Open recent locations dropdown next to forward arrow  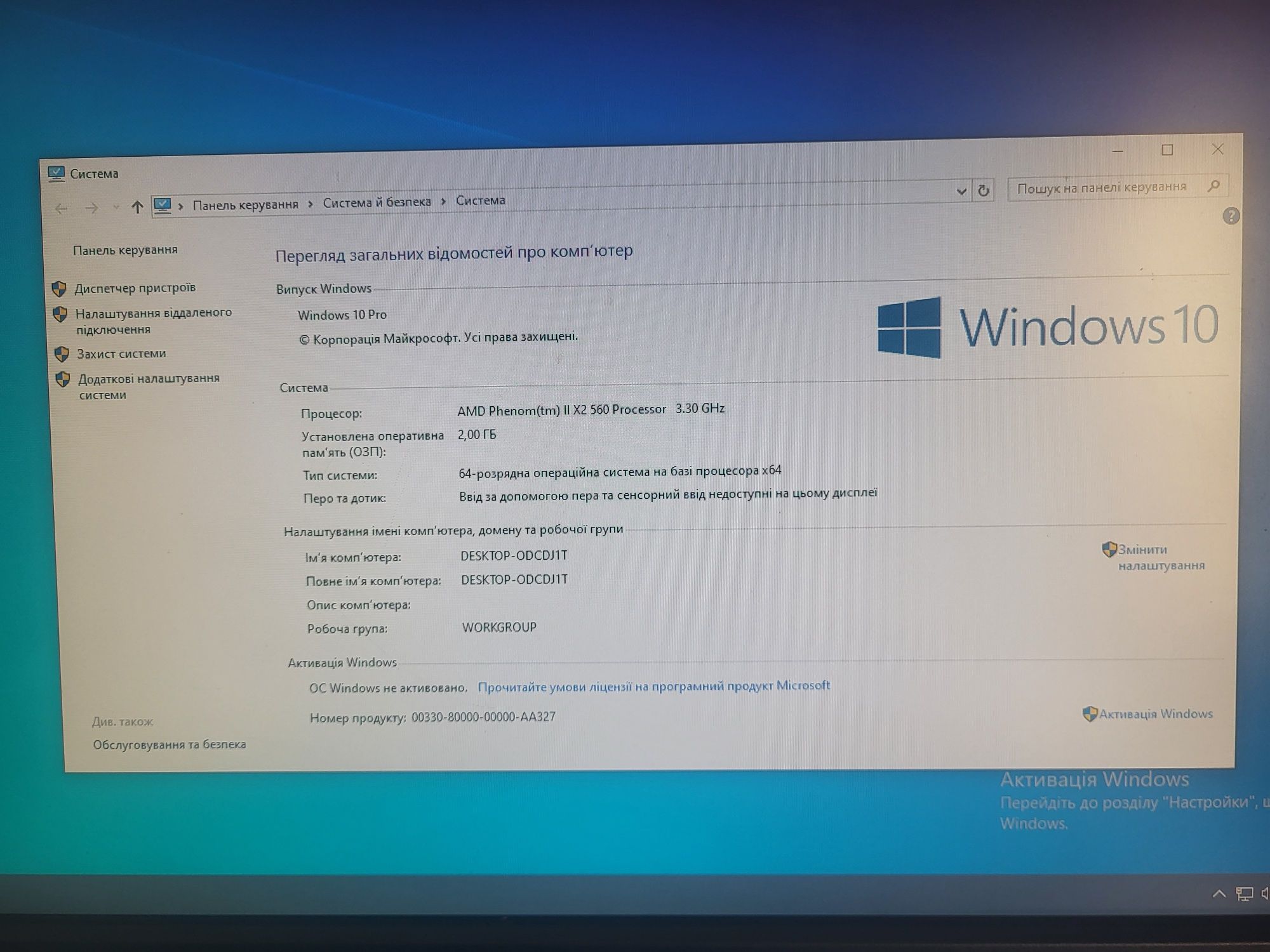[116, 208]
